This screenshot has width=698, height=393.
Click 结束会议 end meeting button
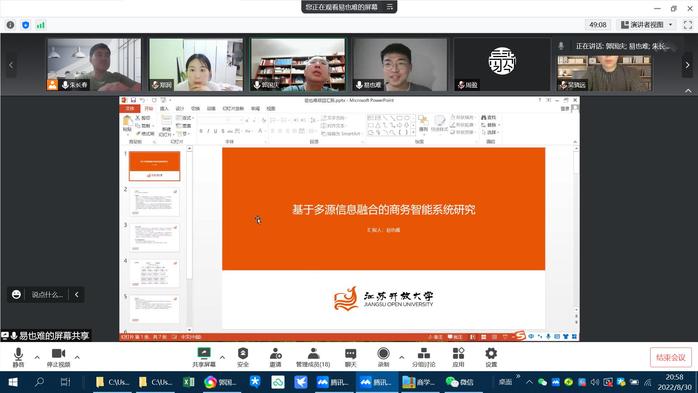point(671,357)
